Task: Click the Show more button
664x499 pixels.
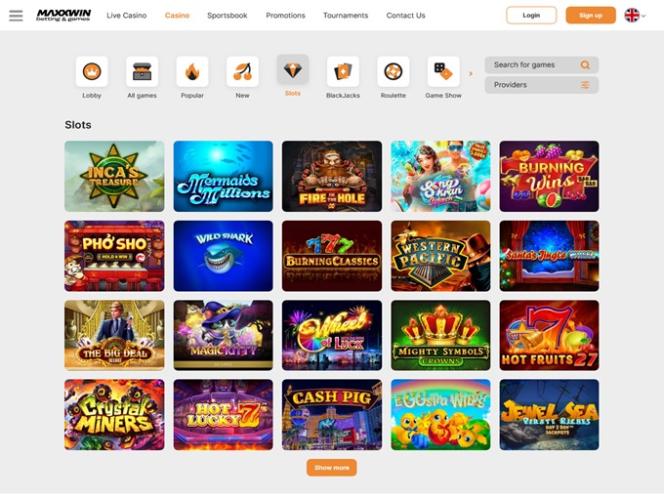Action: [332, 468]
